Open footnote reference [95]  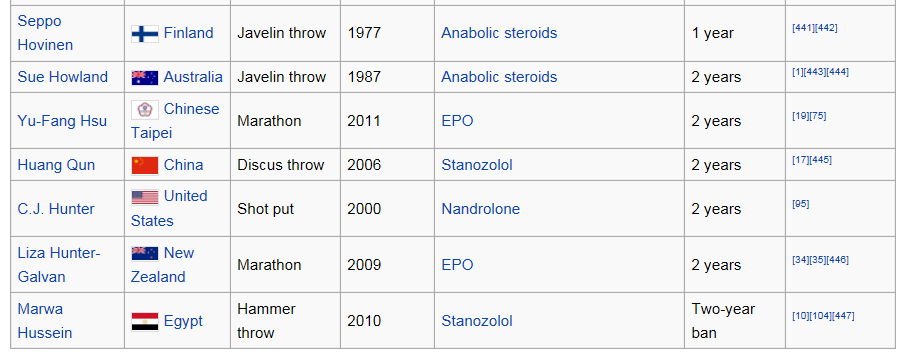(x=801, y=204)
